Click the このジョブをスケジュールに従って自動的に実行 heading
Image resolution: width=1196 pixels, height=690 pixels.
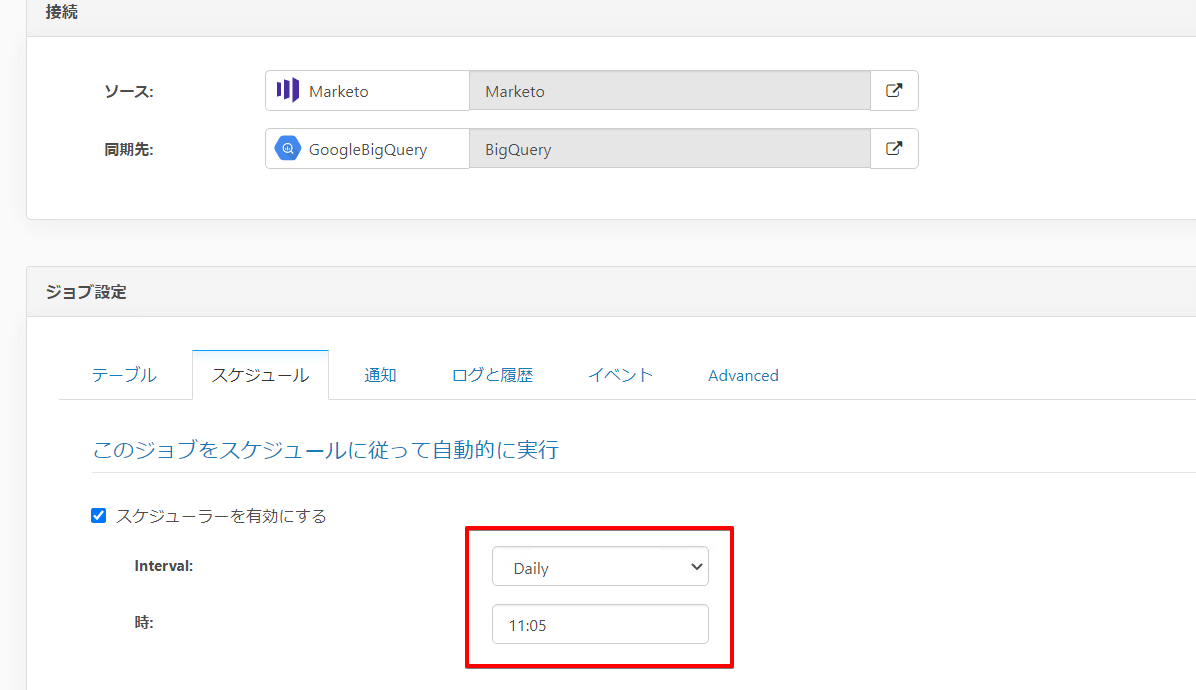pyautogui.click(x=325, y=449)
